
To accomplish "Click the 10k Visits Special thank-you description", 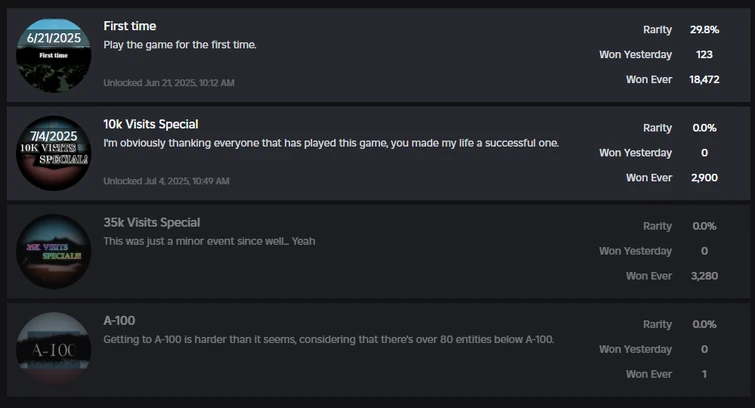I will point(331,143).
